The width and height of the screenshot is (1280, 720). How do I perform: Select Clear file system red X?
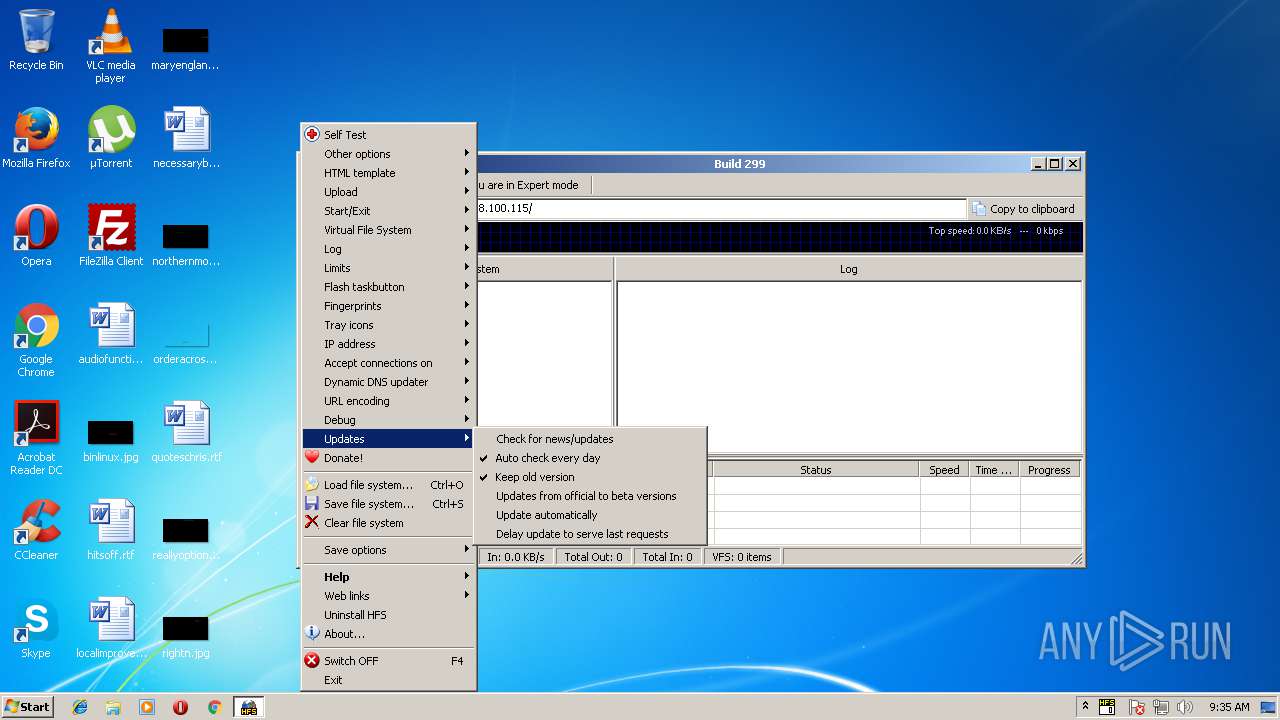[x=389, y=523]
